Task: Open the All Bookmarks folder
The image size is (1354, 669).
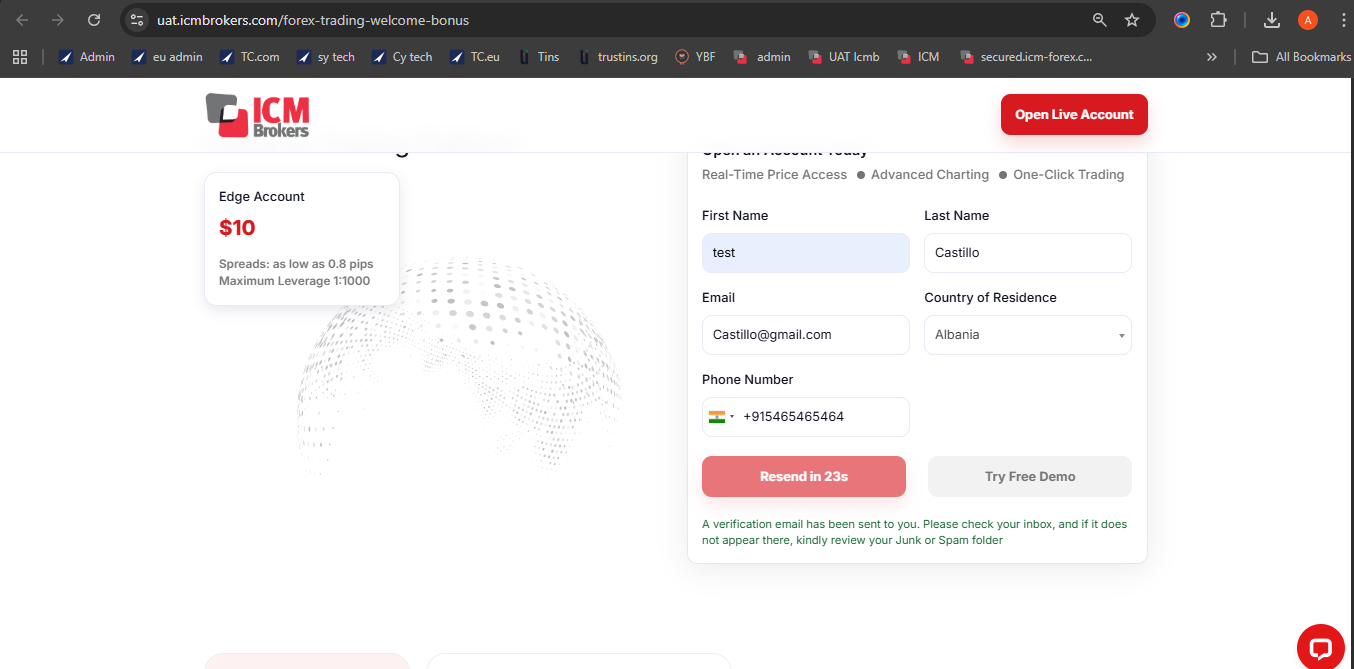Action: click(x=1301, y=57)
